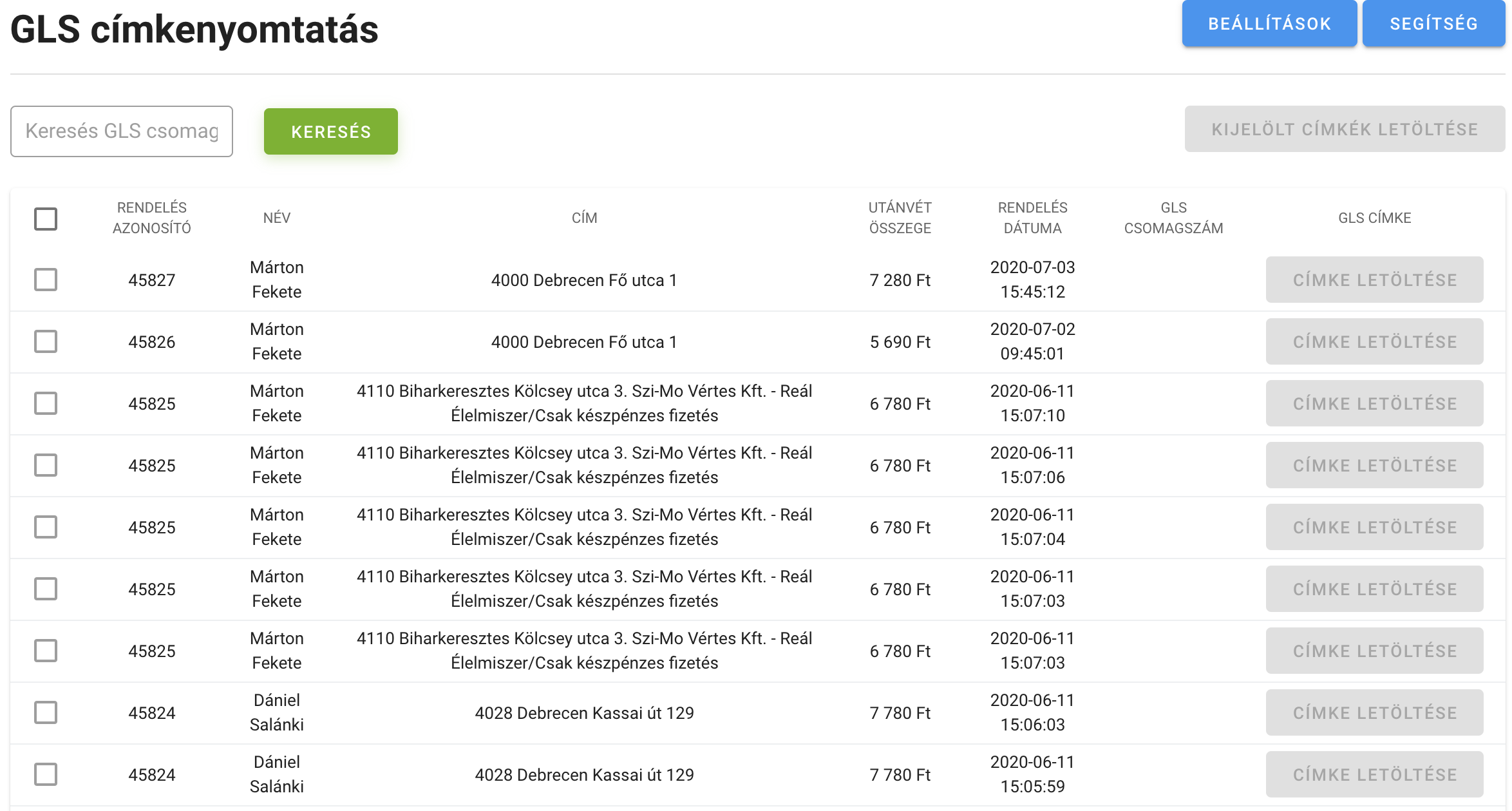The height and width of the screenshot is (811, 1512).
Task: Select checkbox of order 45825 dated 15:07:04
Action: [x=46, y=527]
